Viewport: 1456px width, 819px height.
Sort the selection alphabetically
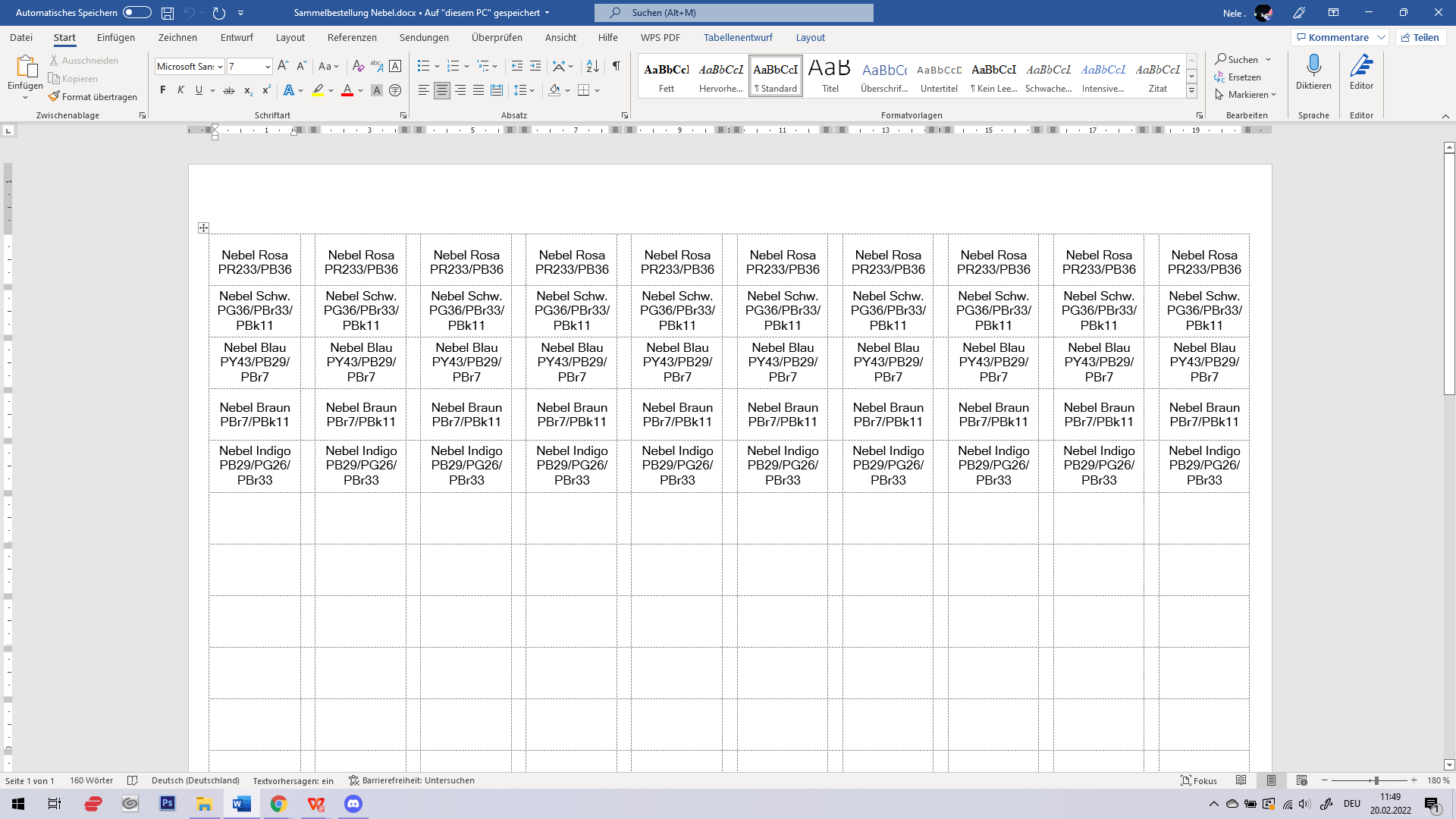pyautogui.click(x=593, y=67)
